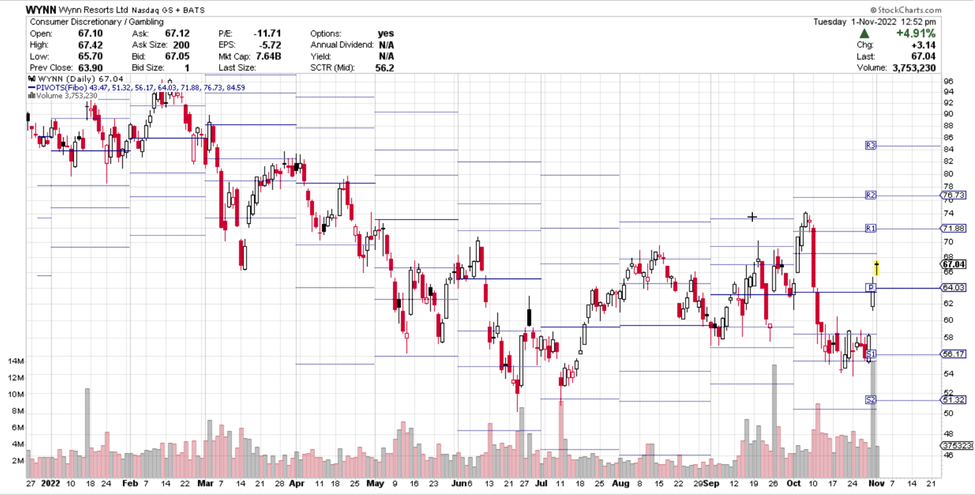Image resolution: width=975 pixels, height=495 pixels.
Task: Click the S2 pivot support marker
Action: (871, 400)
